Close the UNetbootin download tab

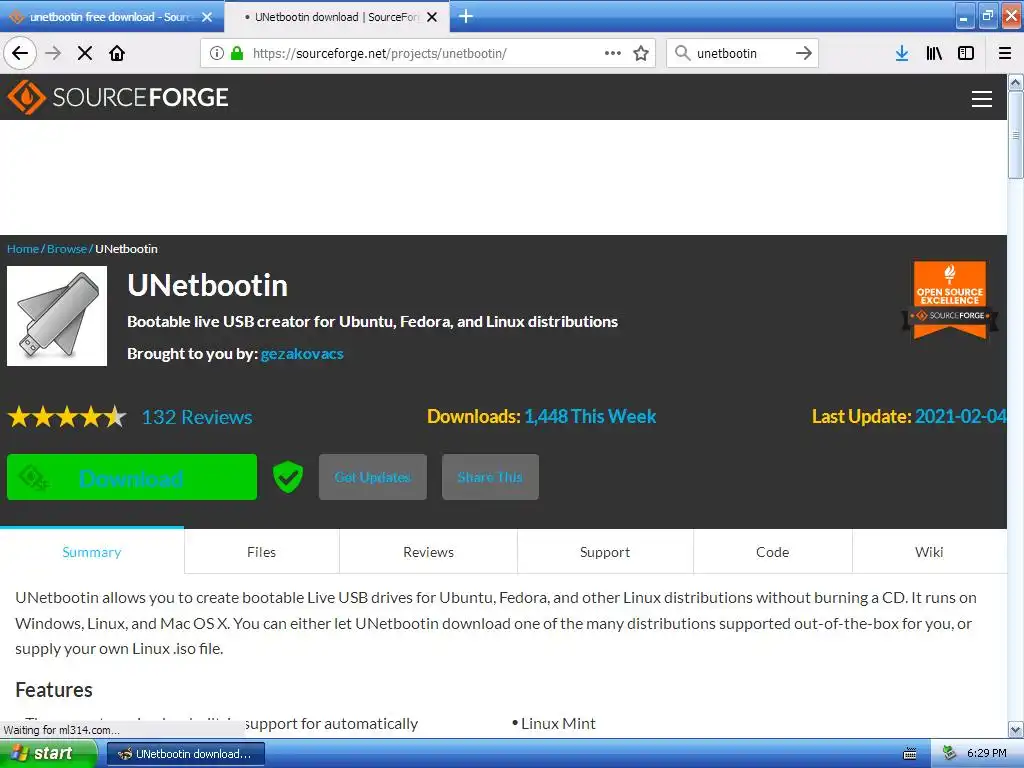point(432,17)
